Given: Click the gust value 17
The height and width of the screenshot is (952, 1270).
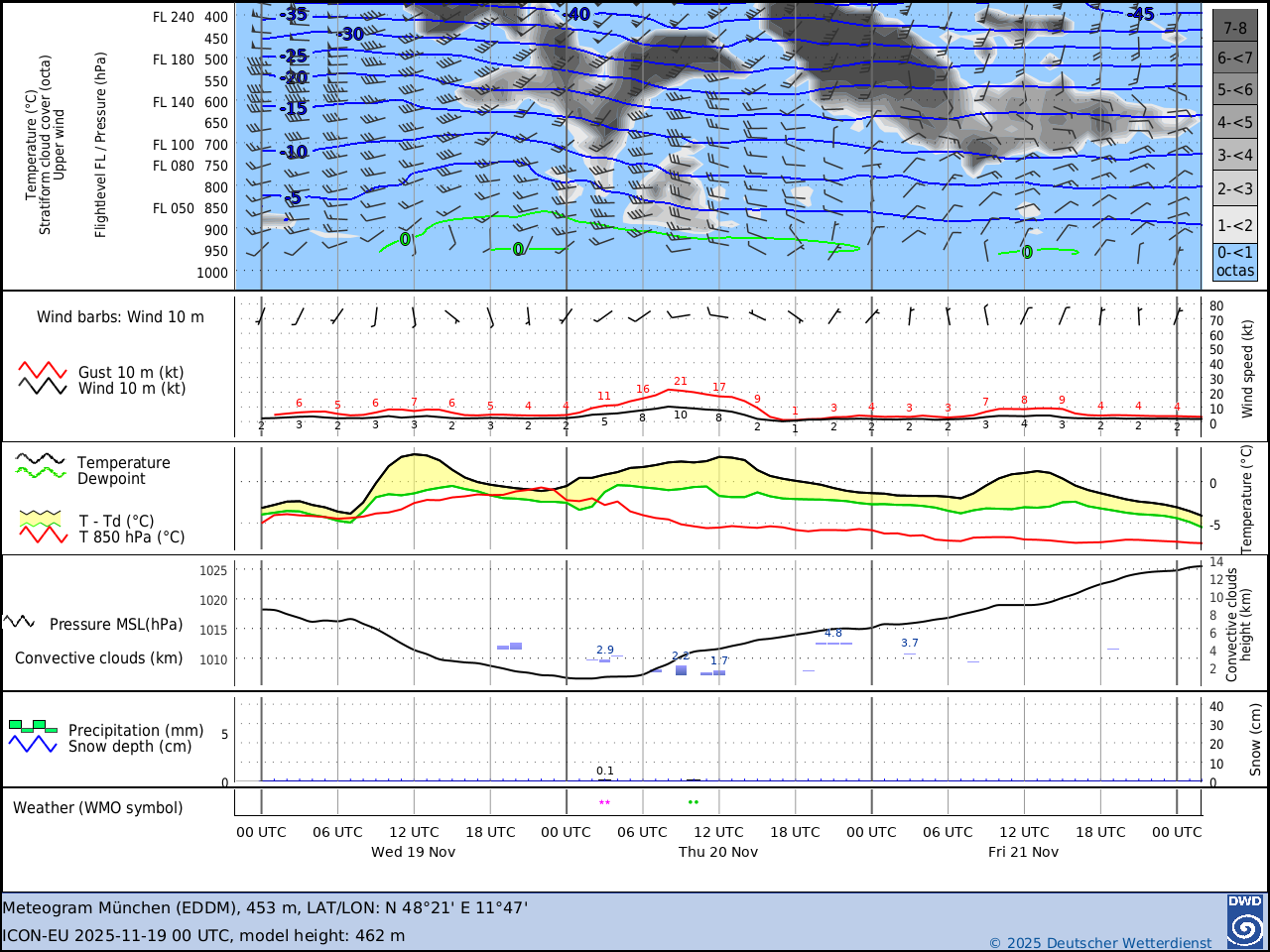Looking at the screenshot, I should click(x=719, y=388).
